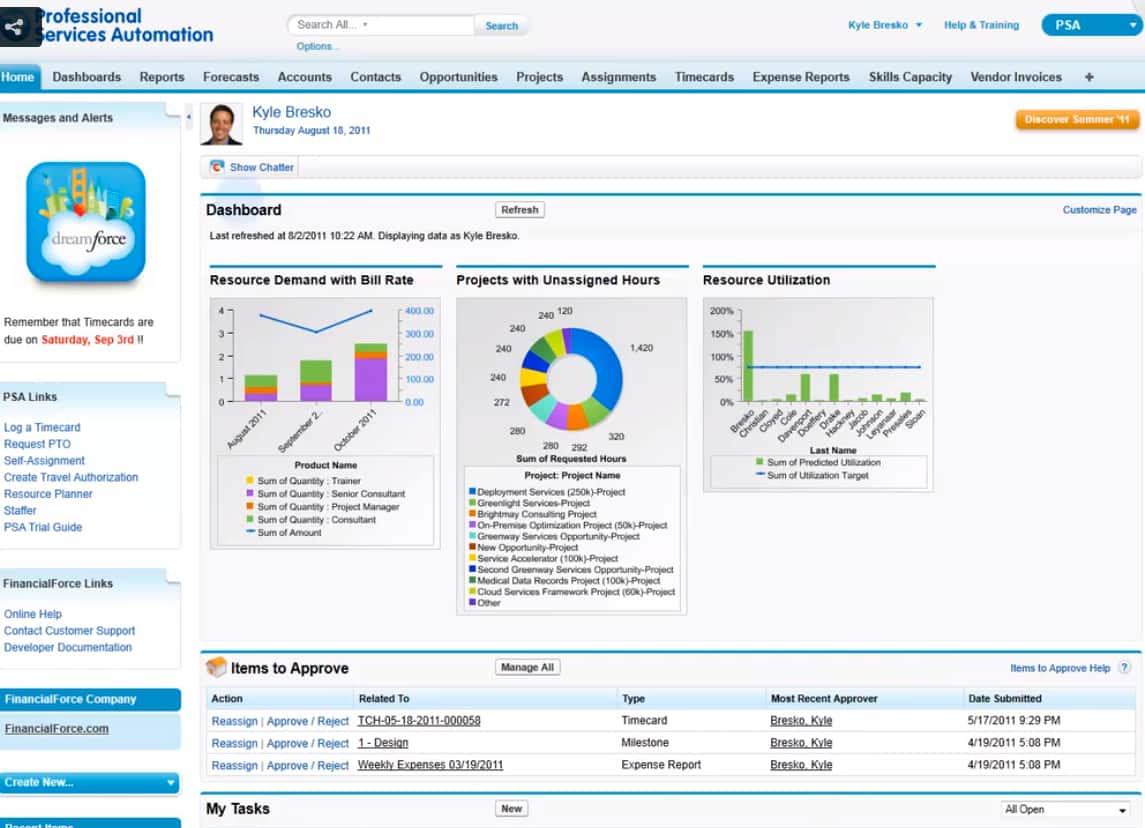
Task: Open Bresko, Kyle approver link in Timecard row
Action: click(801, 721)
